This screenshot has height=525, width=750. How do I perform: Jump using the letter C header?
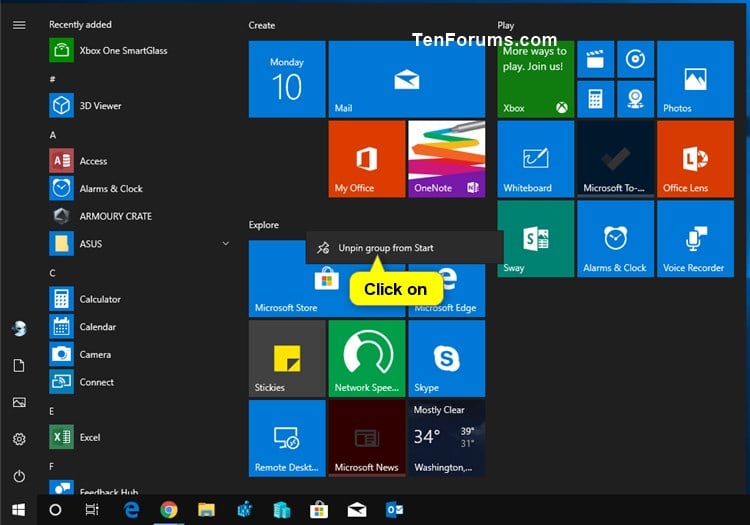(53, 273)
